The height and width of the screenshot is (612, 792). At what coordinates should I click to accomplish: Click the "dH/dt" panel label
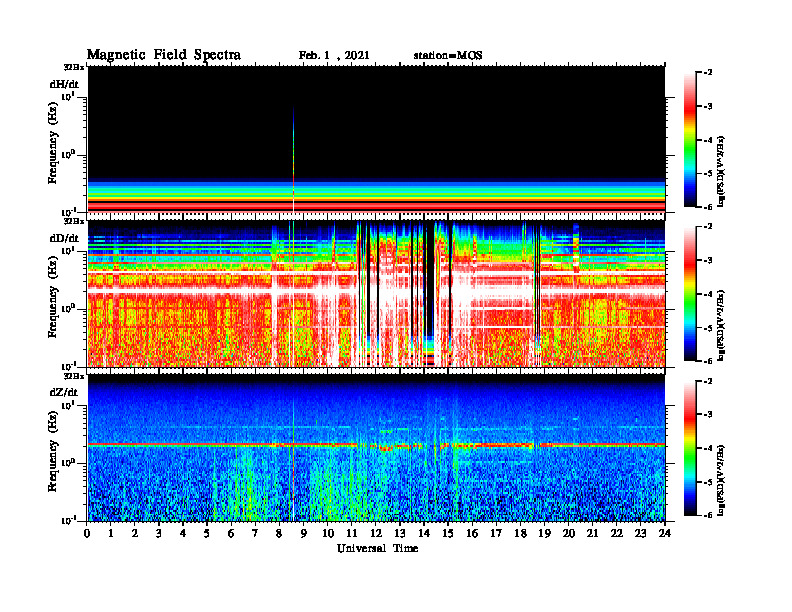click(64, 84)
